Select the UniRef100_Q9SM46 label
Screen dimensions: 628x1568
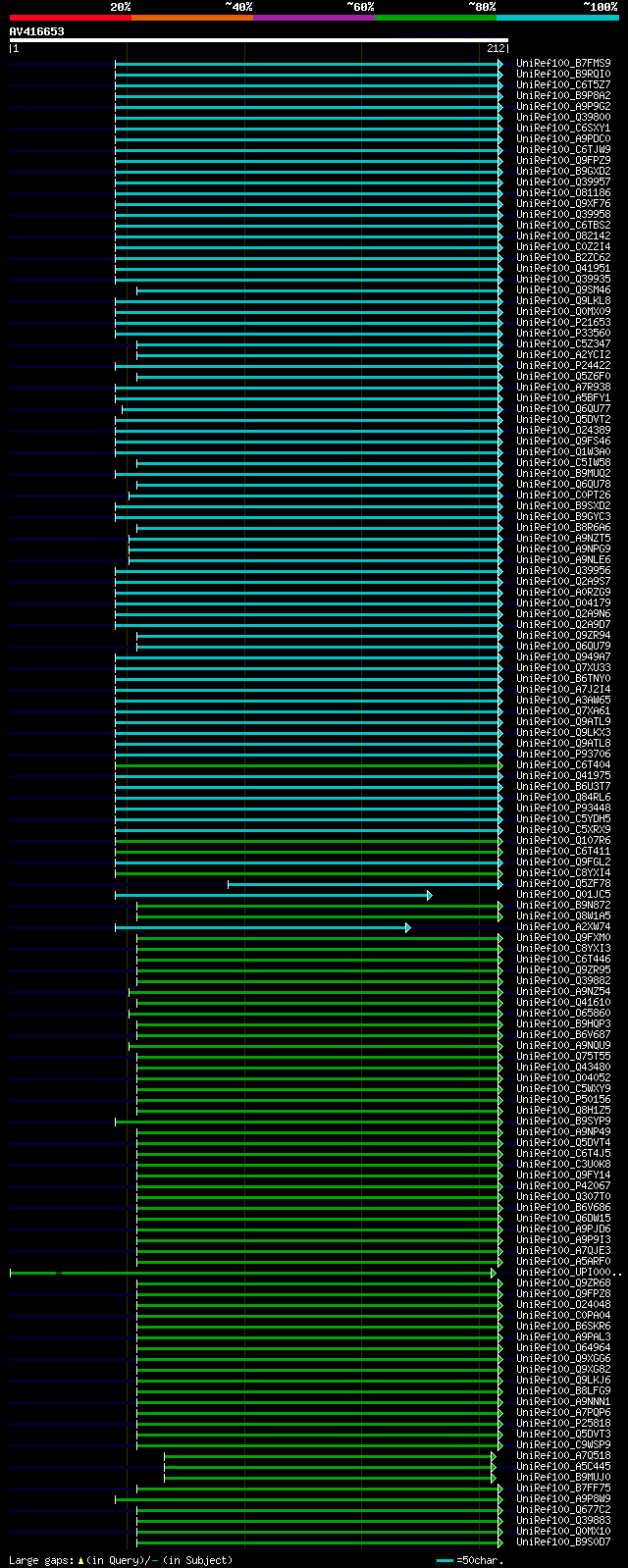pos(563,289)
